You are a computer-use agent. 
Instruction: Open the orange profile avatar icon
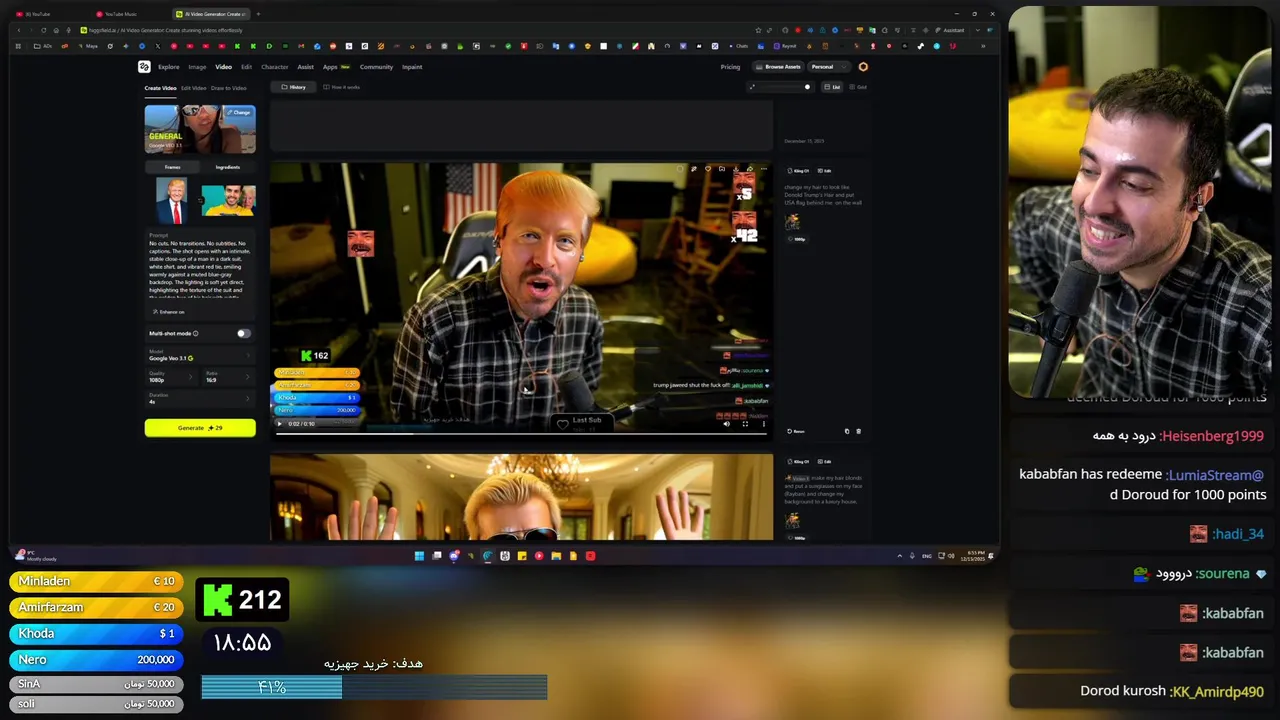863,67
